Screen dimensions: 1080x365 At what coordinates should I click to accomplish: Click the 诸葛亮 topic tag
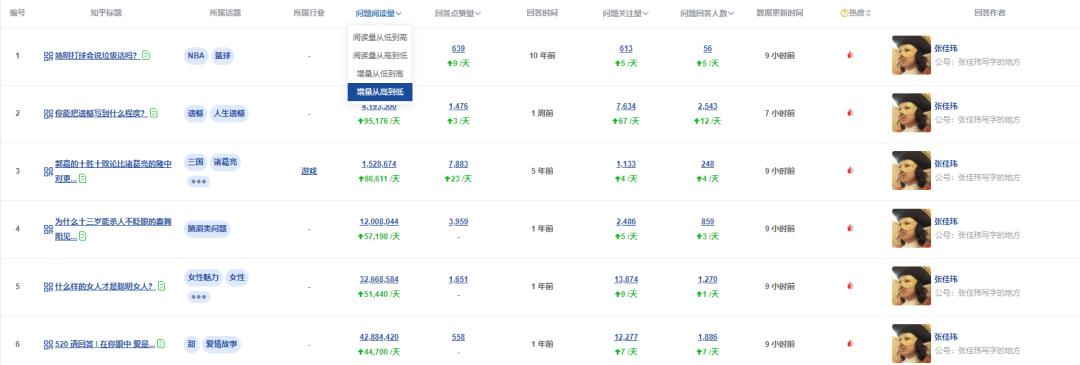[x=225, y=163]
